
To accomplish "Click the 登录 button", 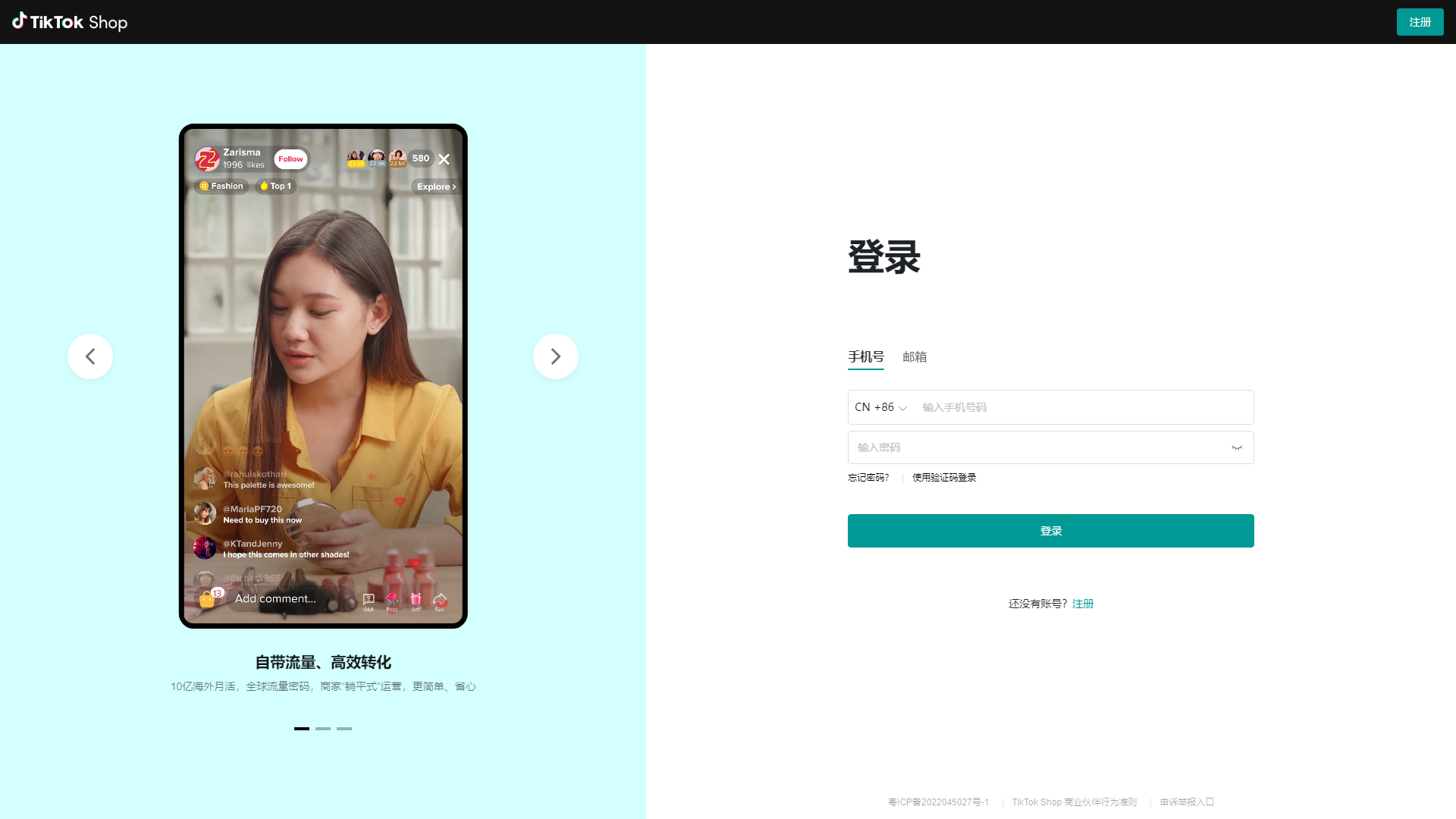I will coord(1050,530).
